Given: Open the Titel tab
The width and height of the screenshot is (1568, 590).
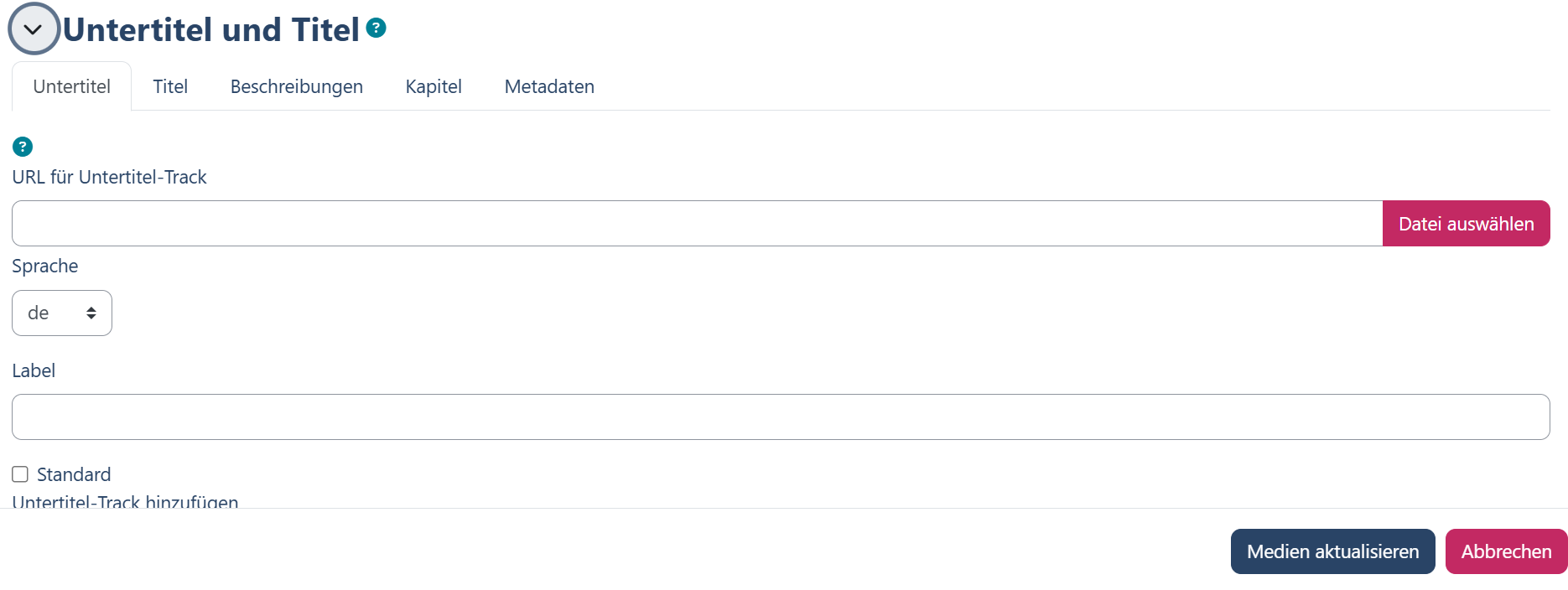Looking at the screenshot, I should [170, 86].
